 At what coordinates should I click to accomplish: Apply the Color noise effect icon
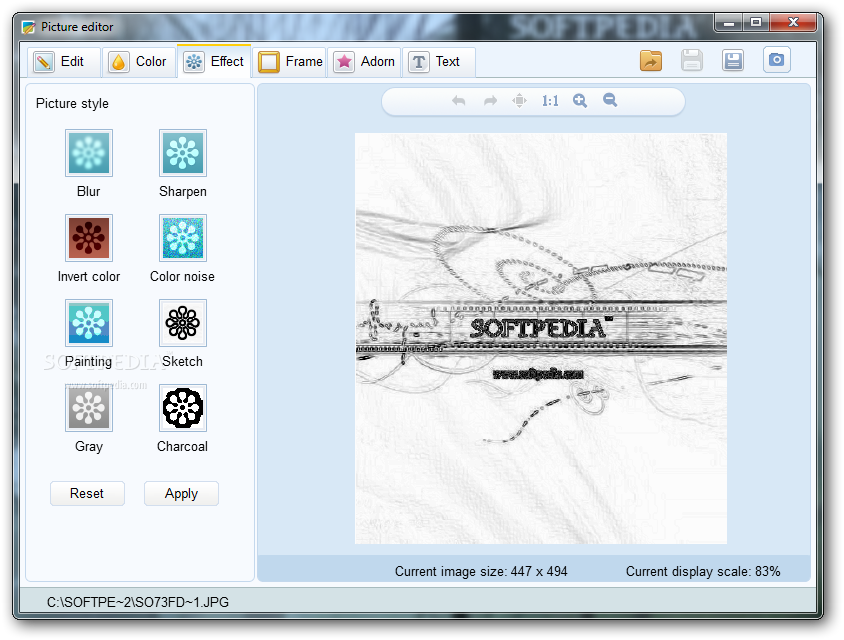[182, 238]
